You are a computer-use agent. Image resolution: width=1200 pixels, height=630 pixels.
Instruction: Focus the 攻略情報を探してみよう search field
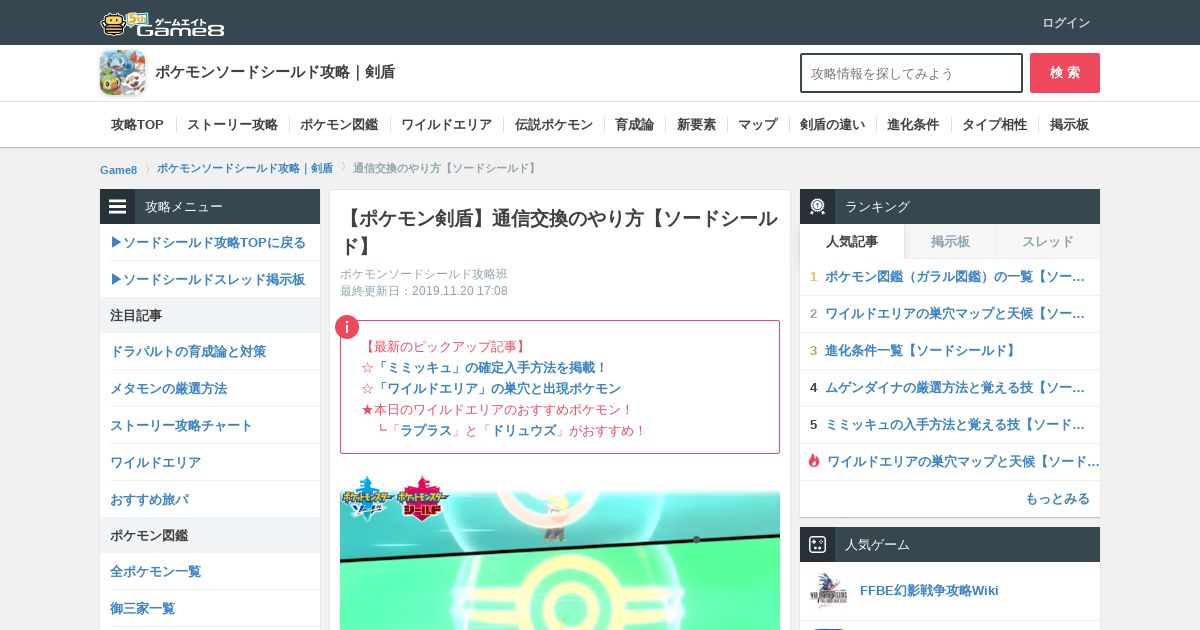pyautogui.click(x=911, y=73)
